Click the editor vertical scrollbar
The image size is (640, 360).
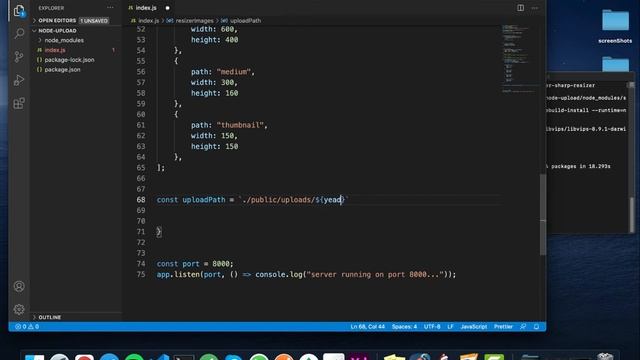(543, 214)
